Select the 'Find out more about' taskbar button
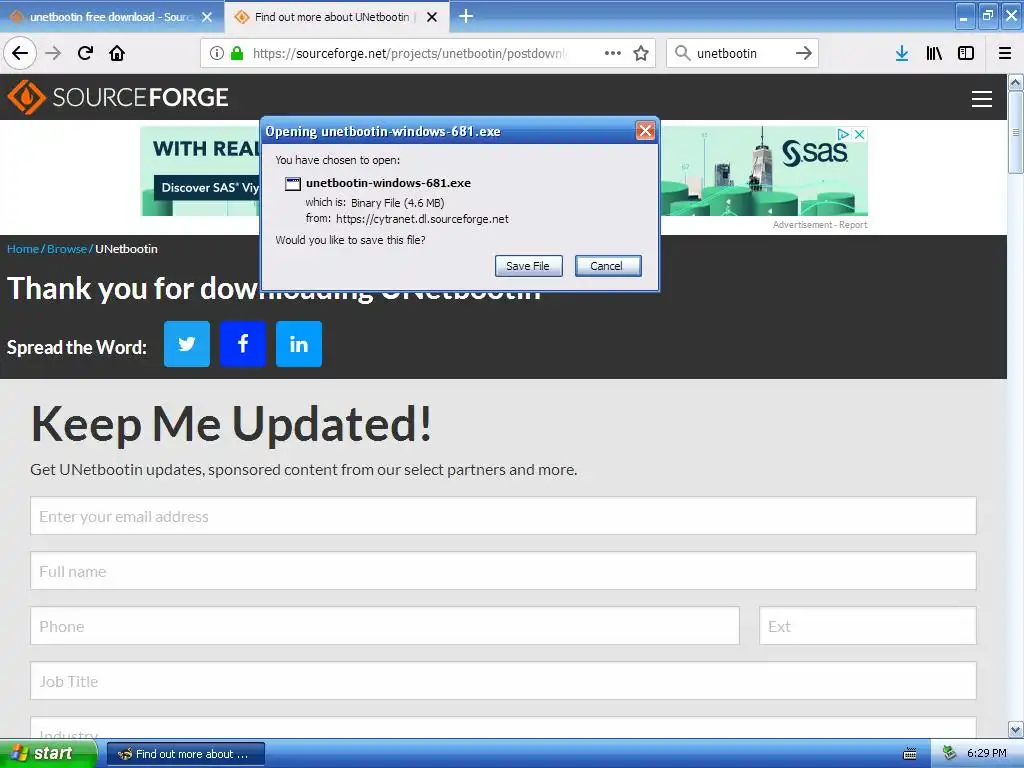The width and height of the screenshot is (1024, 768). pyautogui.click(x=185, y=754)
